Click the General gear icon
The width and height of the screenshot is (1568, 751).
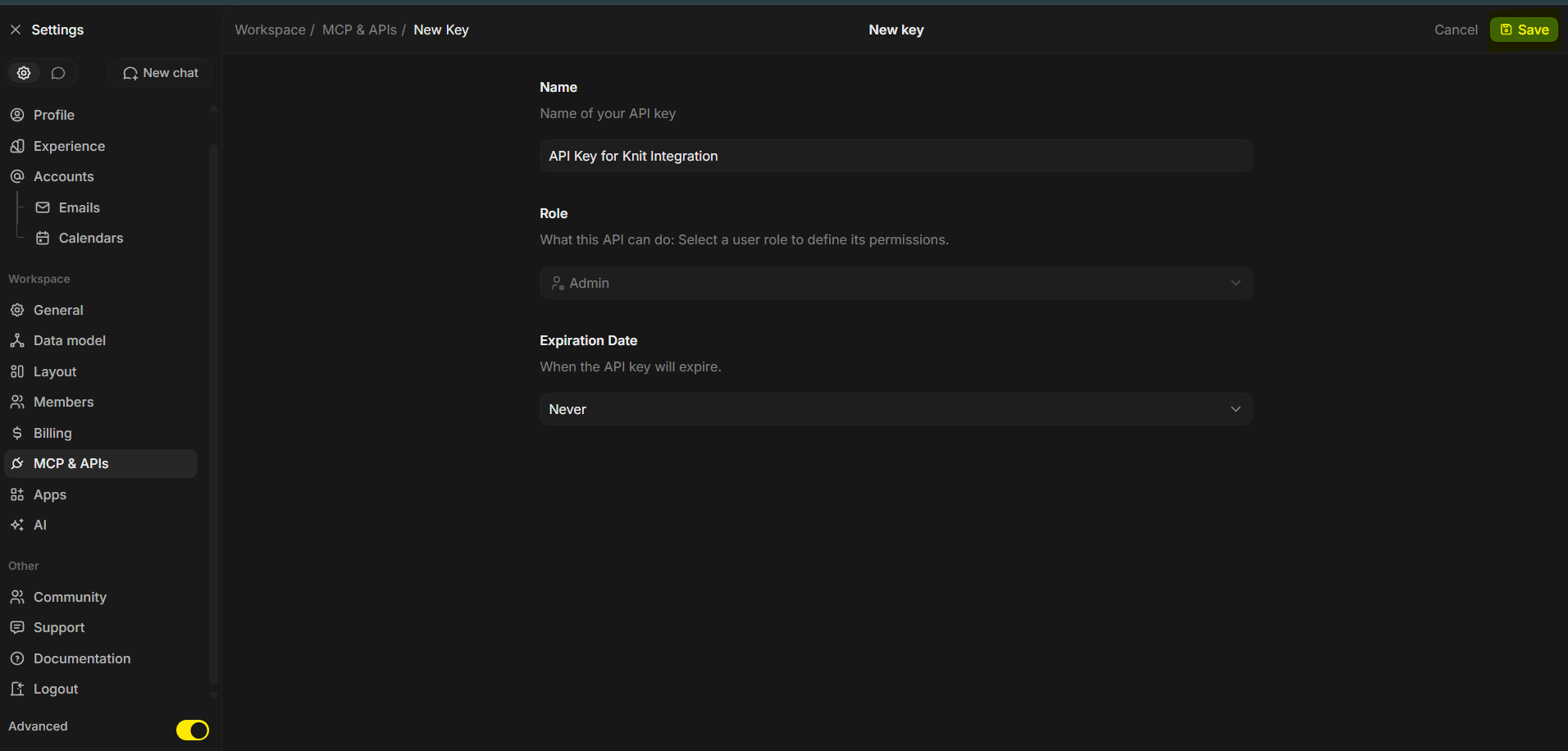click(x=17, y=310)
